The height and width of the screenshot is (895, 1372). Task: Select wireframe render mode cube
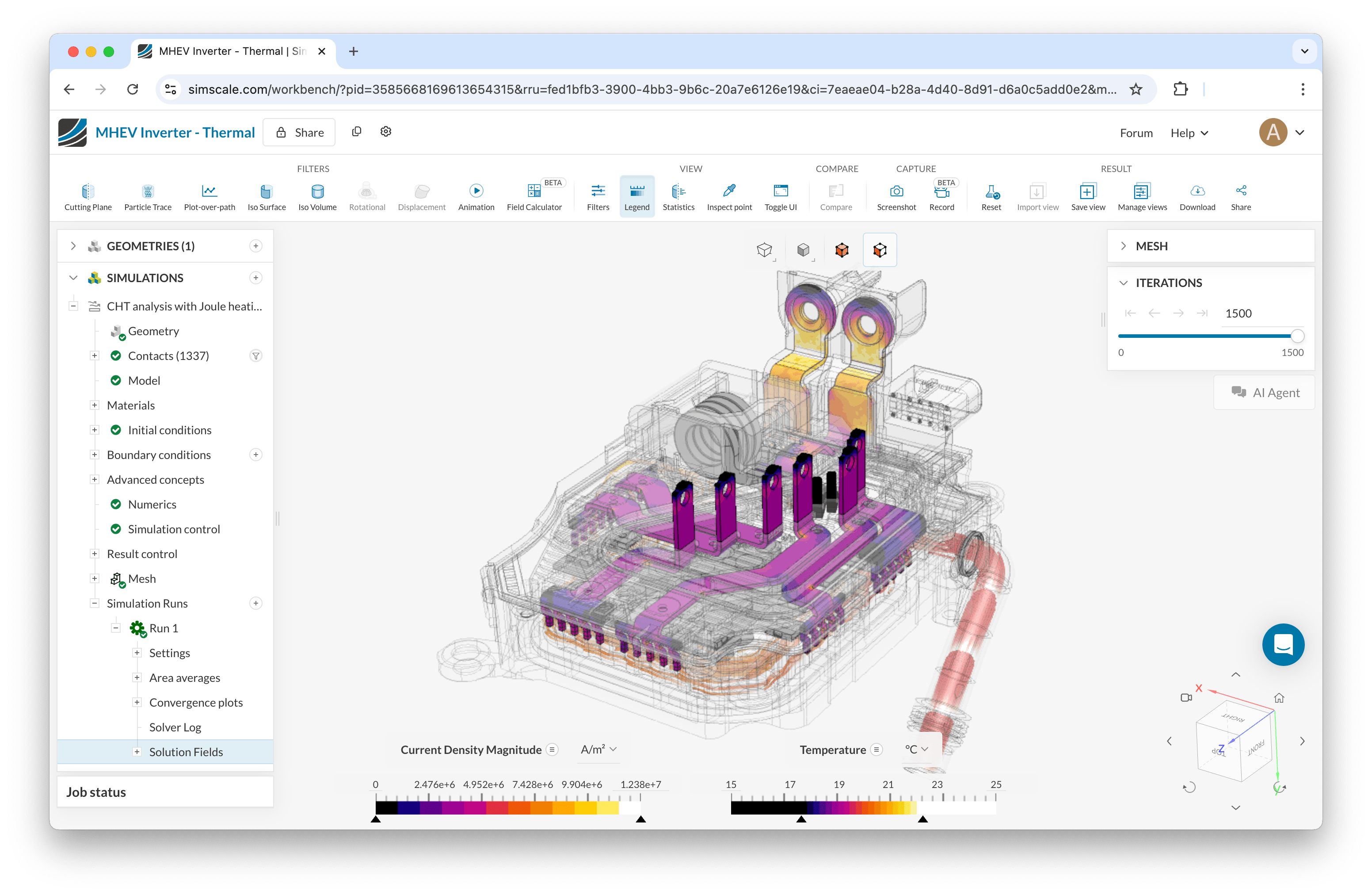764,250
